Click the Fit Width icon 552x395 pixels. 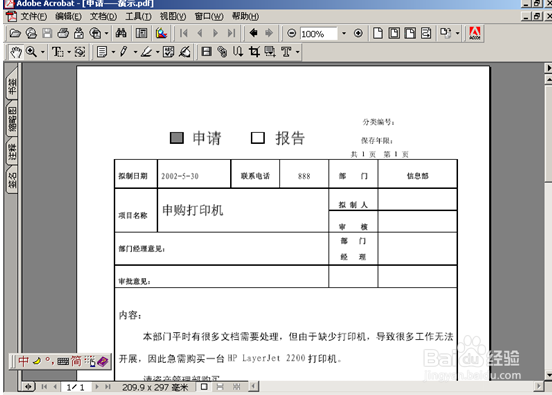click(x=410, y=33)
